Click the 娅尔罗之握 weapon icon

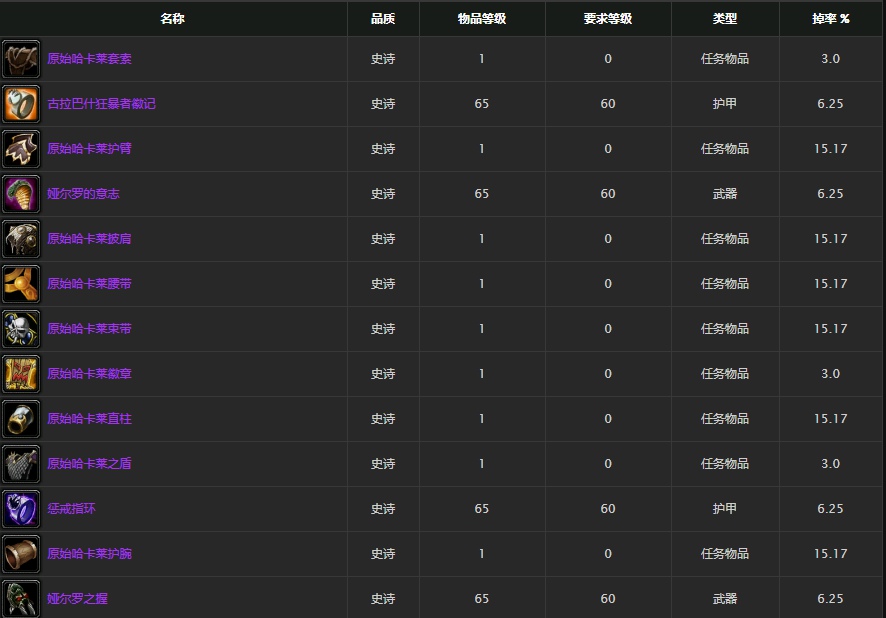pyautogui.click(x=21, y=598)
